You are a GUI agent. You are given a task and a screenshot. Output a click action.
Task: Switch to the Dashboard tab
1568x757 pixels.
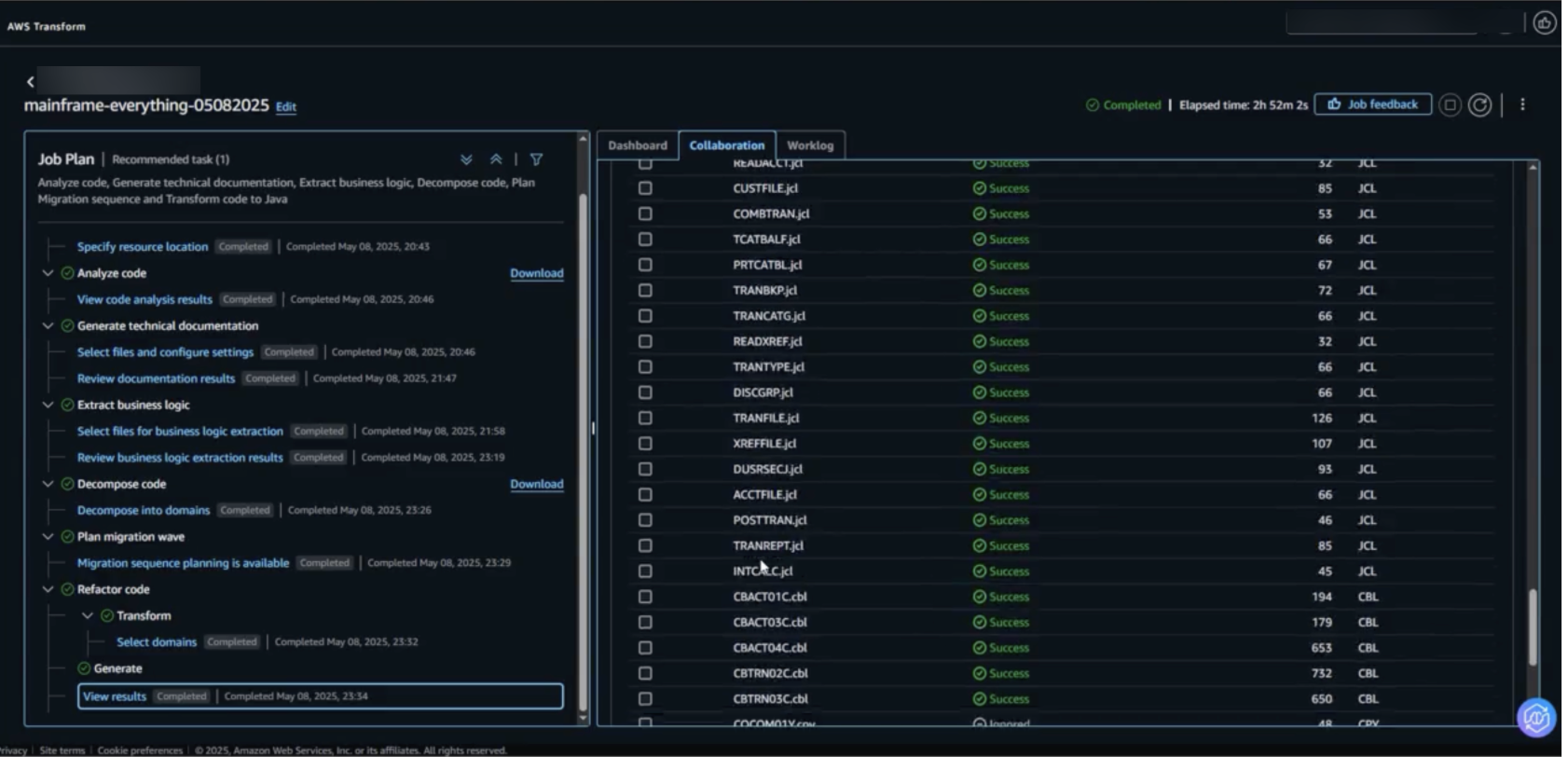pyautogui.click(x=638, y=145)
